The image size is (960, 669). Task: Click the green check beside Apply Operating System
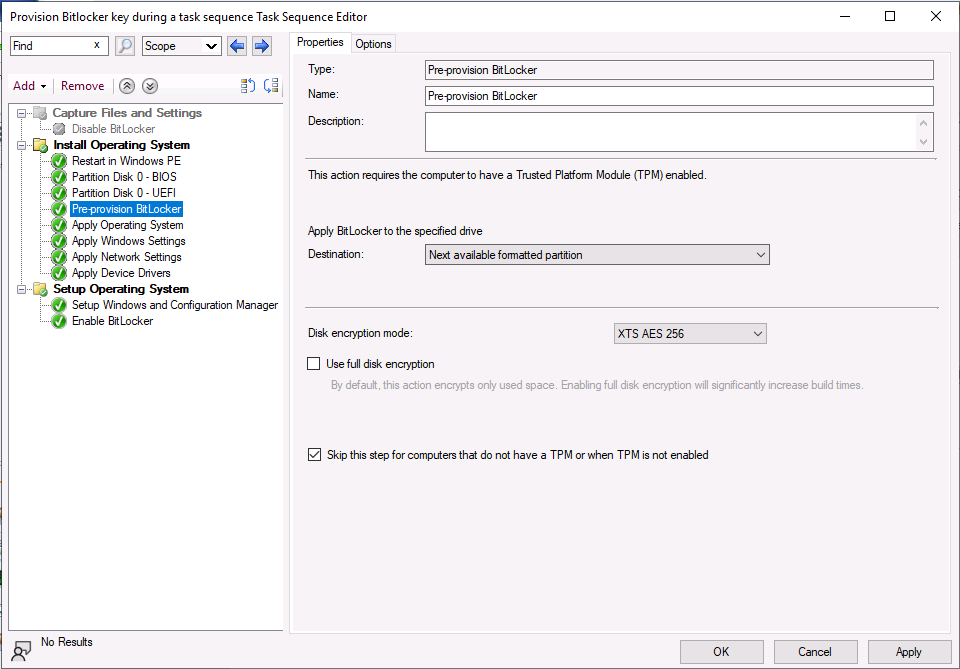(59, 225)
